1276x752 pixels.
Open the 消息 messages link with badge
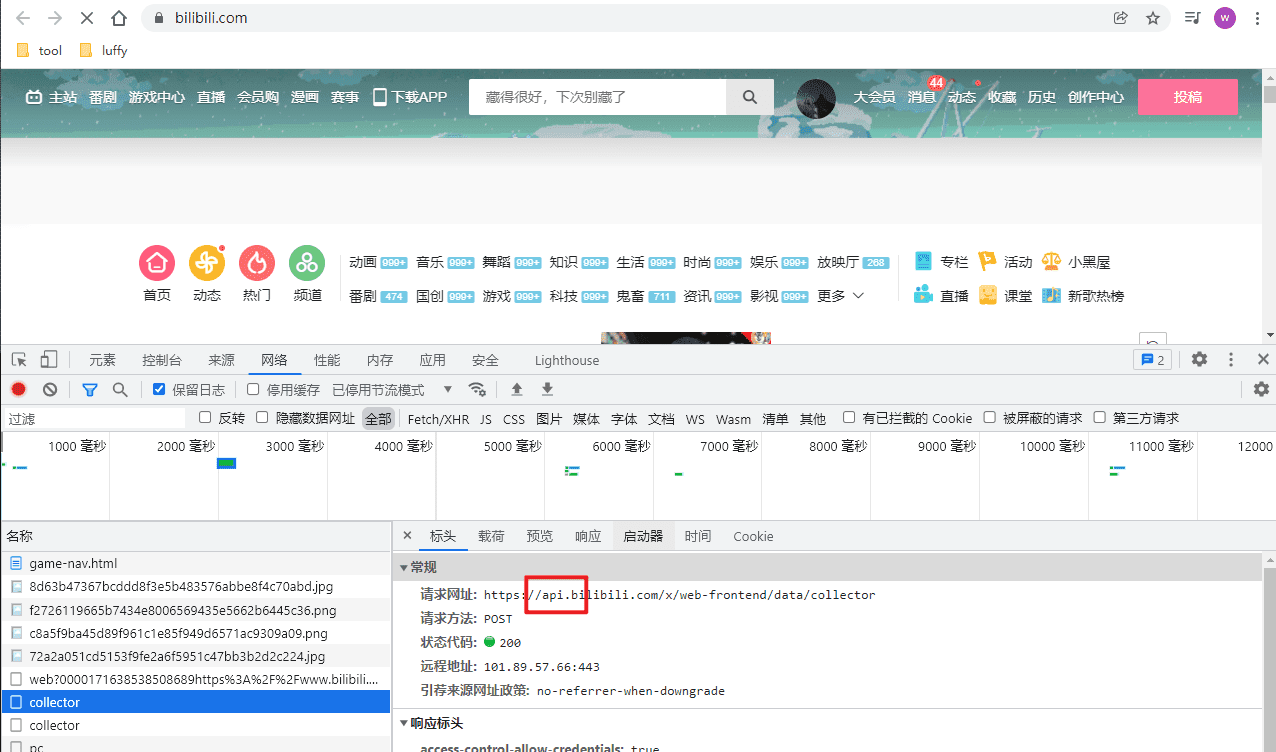[921, 97]
